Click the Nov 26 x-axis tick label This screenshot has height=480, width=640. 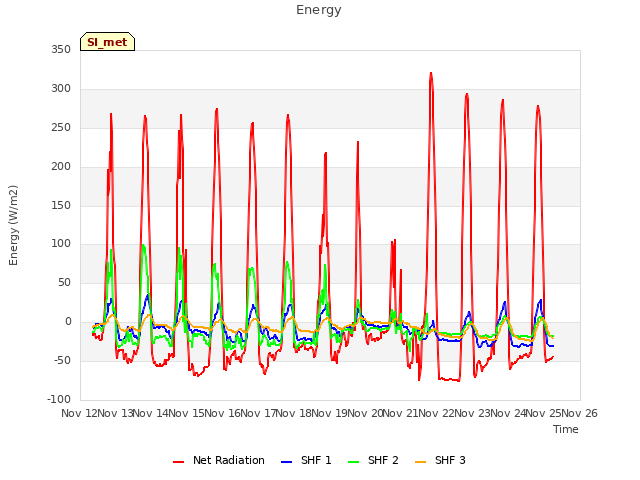coord(580,413)
